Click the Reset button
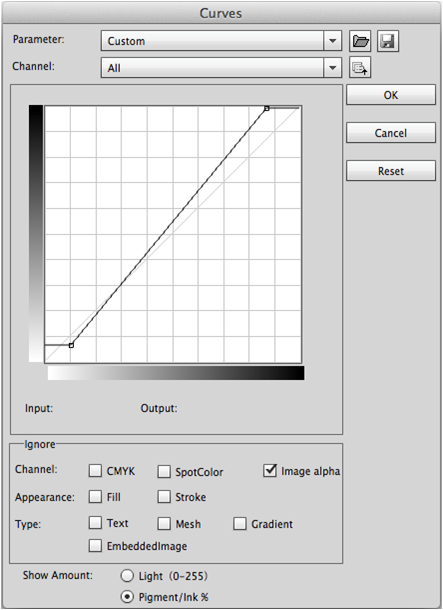Image resolution: width=443 pixels, height=610 pixels. pos(391,171)
